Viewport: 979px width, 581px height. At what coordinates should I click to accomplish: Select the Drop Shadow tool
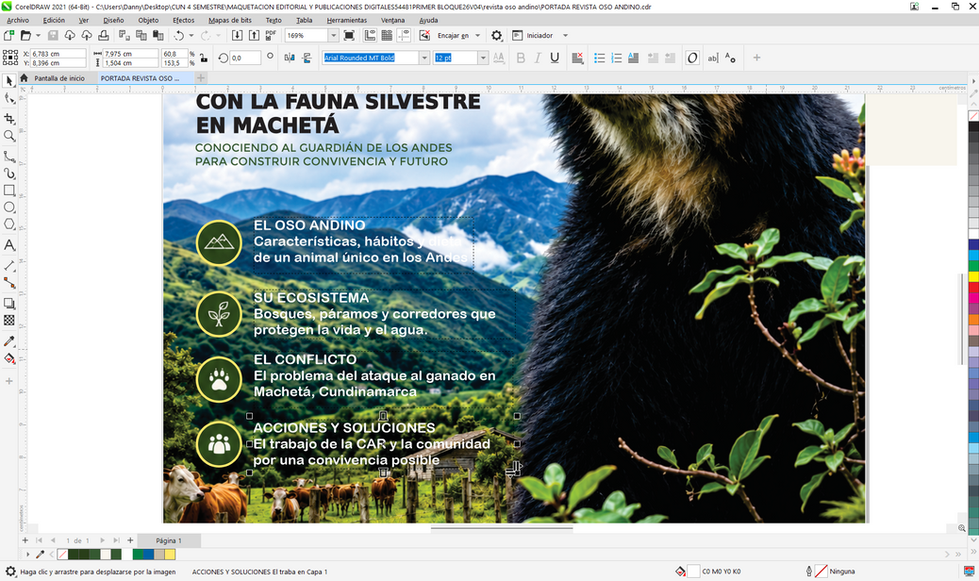(x=9, y=303)
